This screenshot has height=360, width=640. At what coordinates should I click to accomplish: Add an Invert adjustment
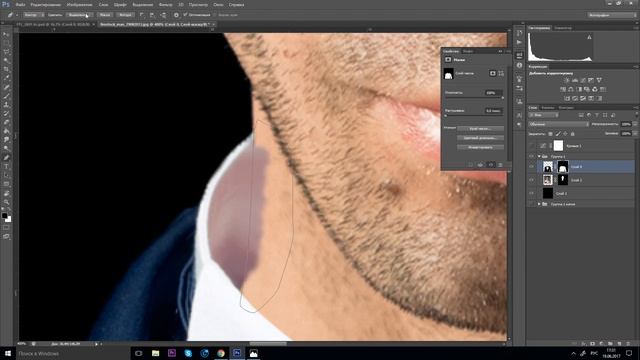tap(567, 98)
